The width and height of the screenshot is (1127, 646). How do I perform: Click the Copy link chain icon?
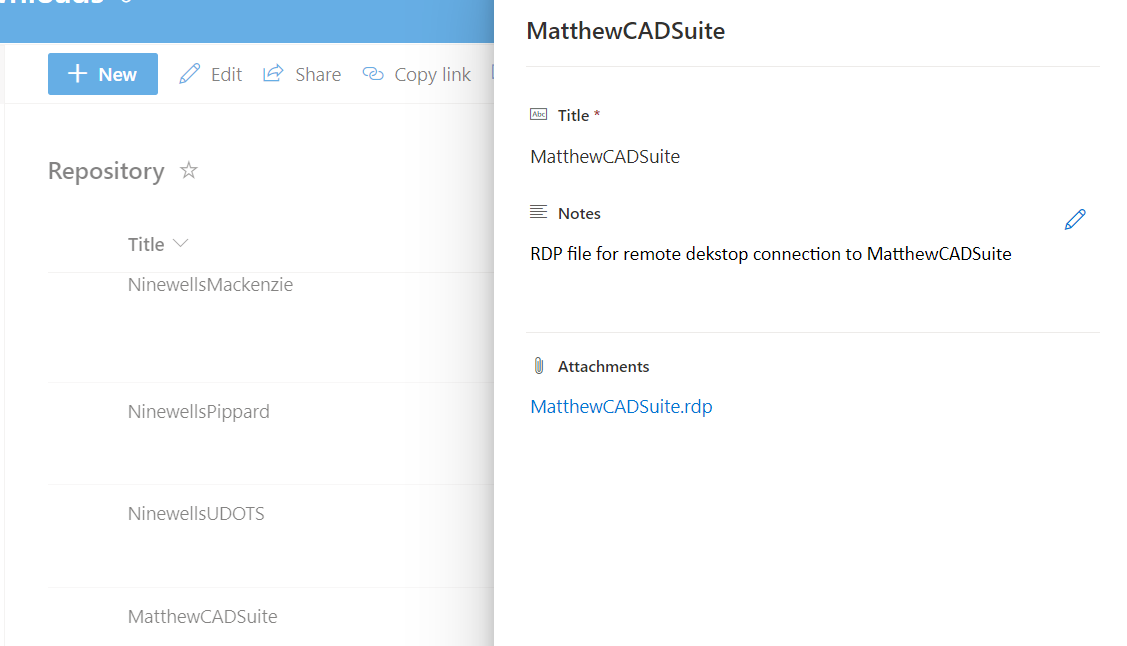click(373, 74)
